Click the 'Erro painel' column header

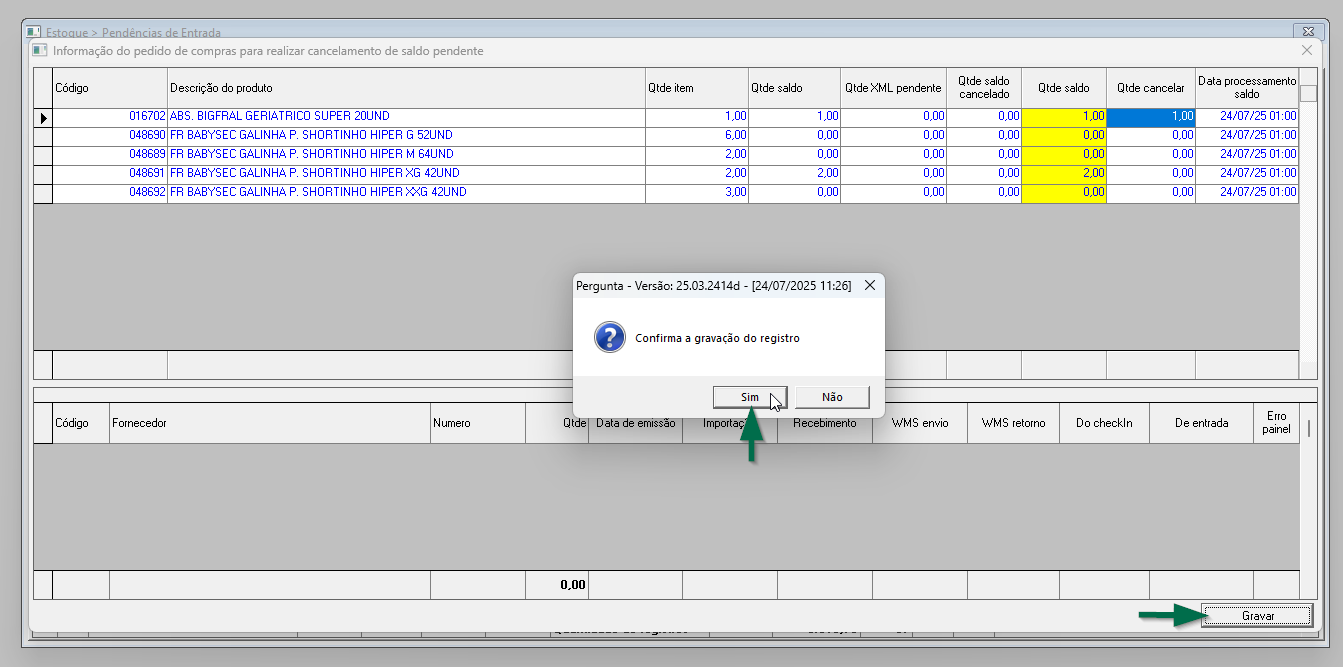(1276, 423)
